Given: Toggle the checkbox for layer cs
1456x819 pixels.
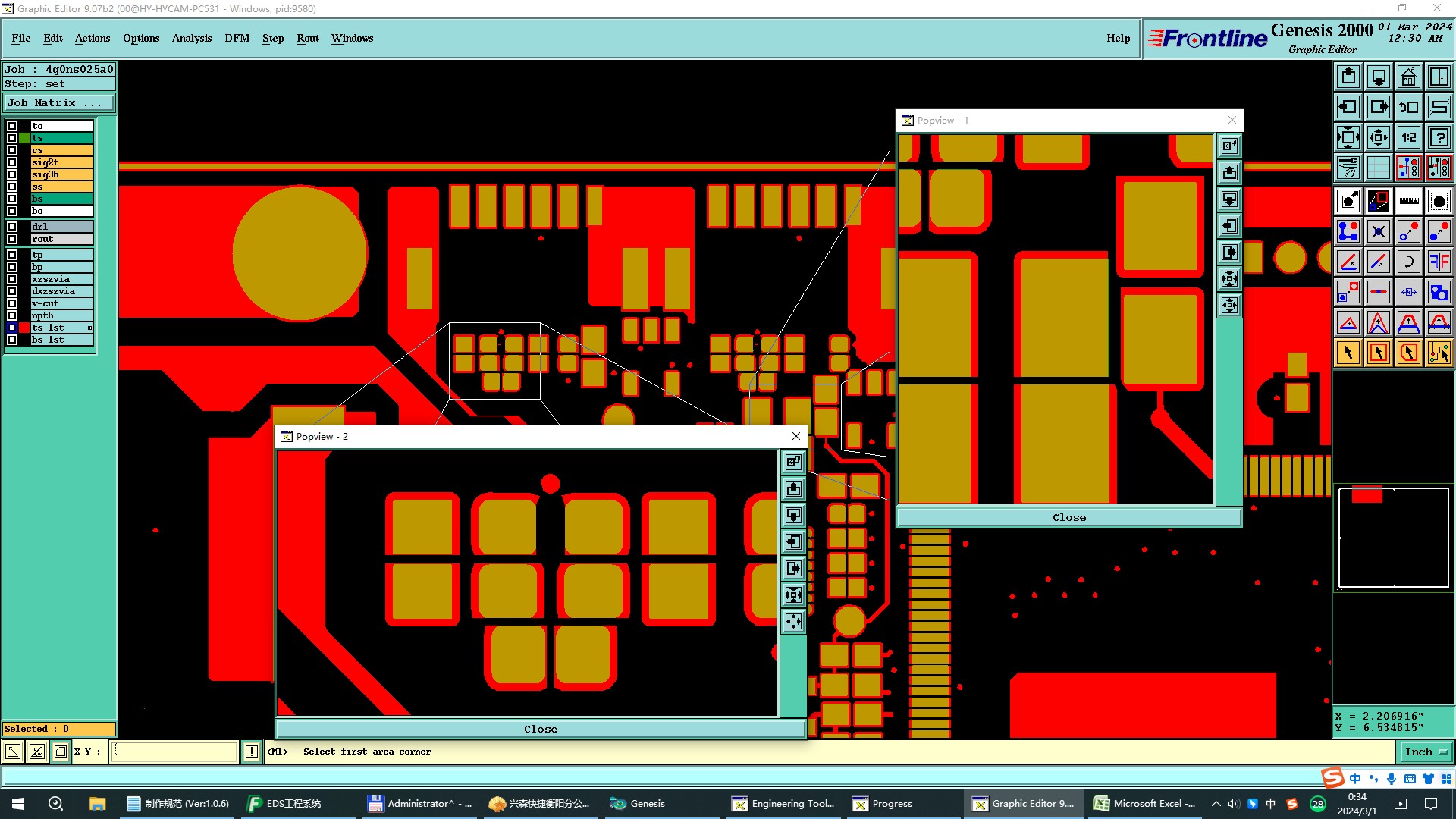Looking at the screenshot, I should coord(12,150).
